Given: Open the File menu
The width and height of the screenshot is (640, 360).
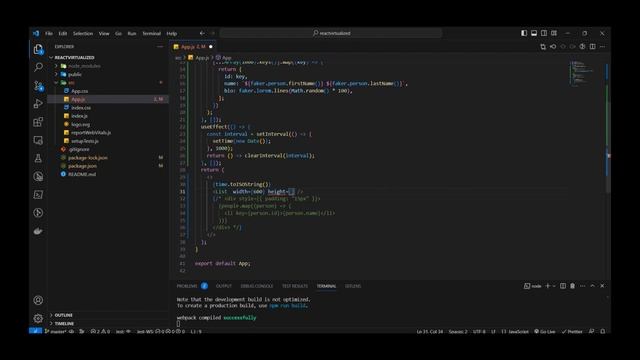Looking at the screenshot, I should 49,33.
